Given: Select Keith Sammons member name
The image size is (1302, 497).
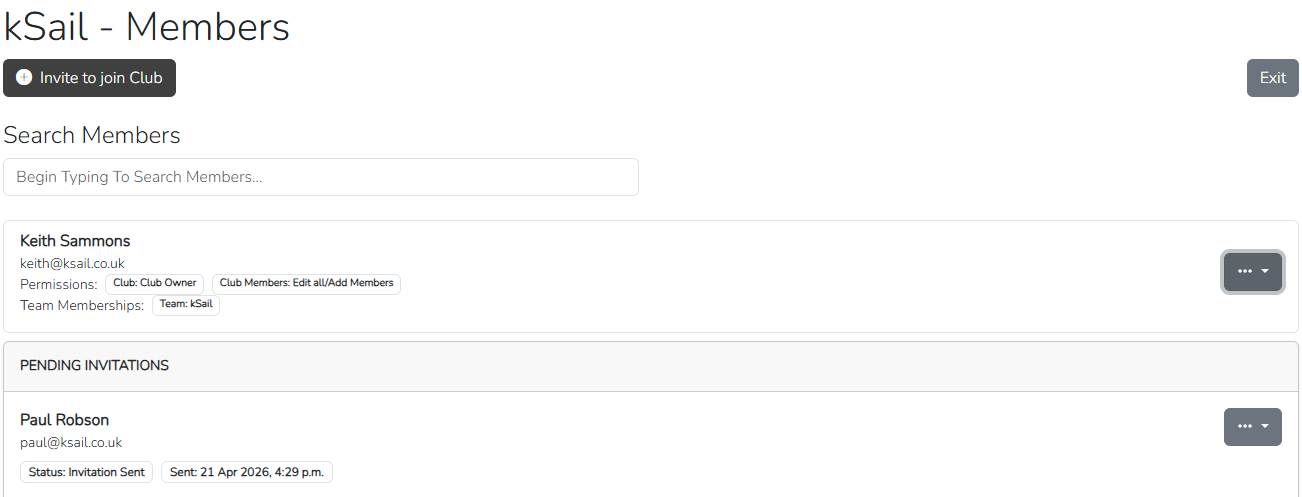Looking at the screenshot, I should 75,241.
